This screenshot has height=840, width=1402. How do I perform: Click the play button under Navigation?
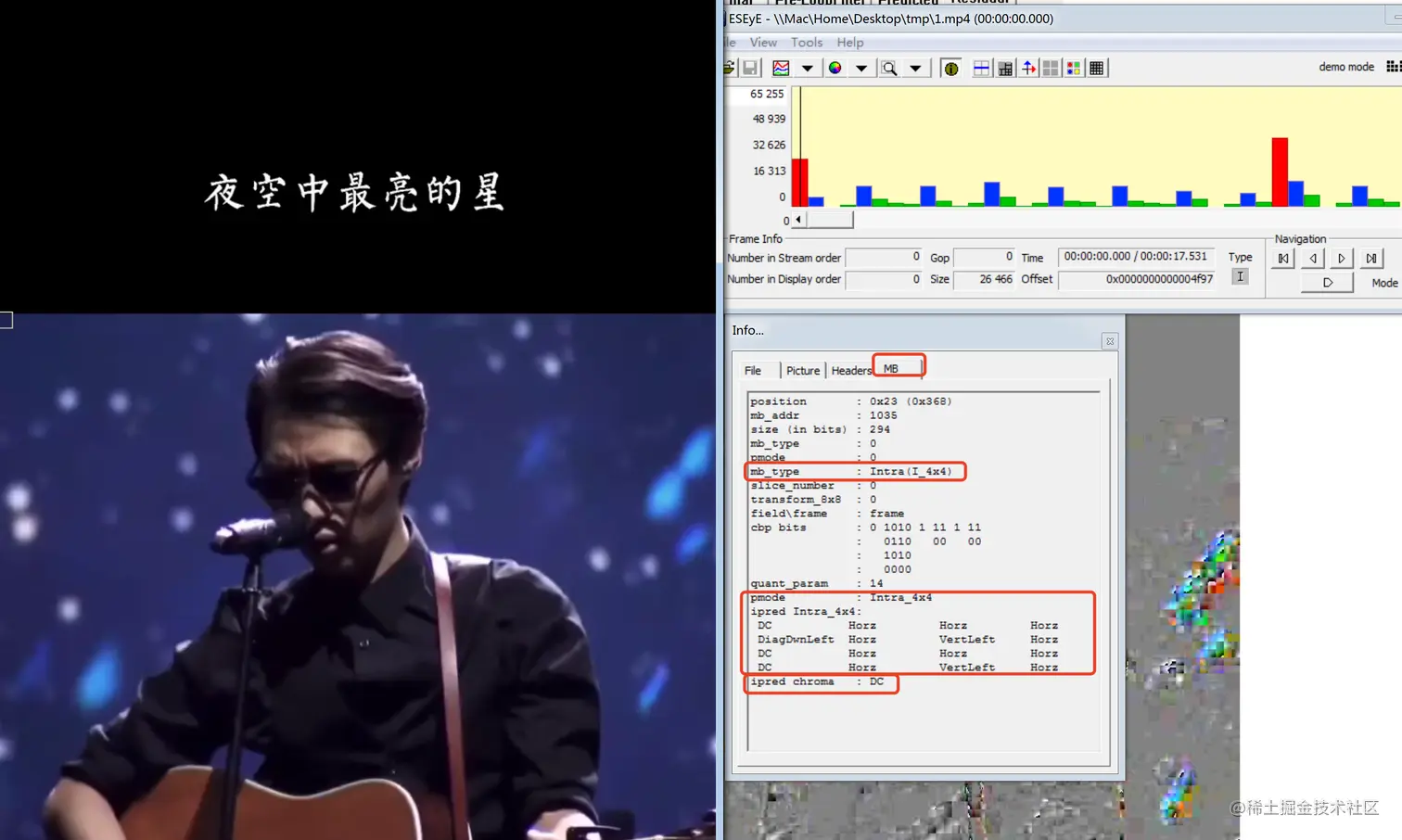coord(1327,283)
